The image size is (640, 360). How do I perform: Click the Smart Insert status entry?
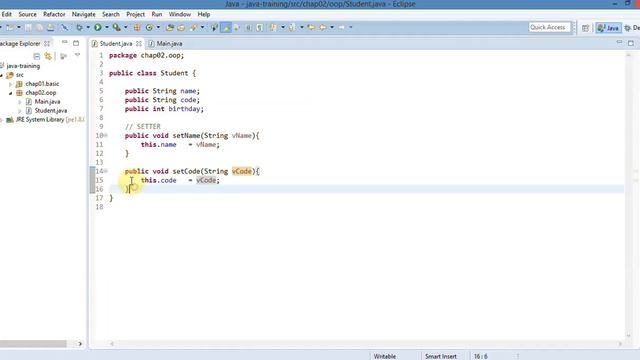pyautogui.click(x=440, y=356)
